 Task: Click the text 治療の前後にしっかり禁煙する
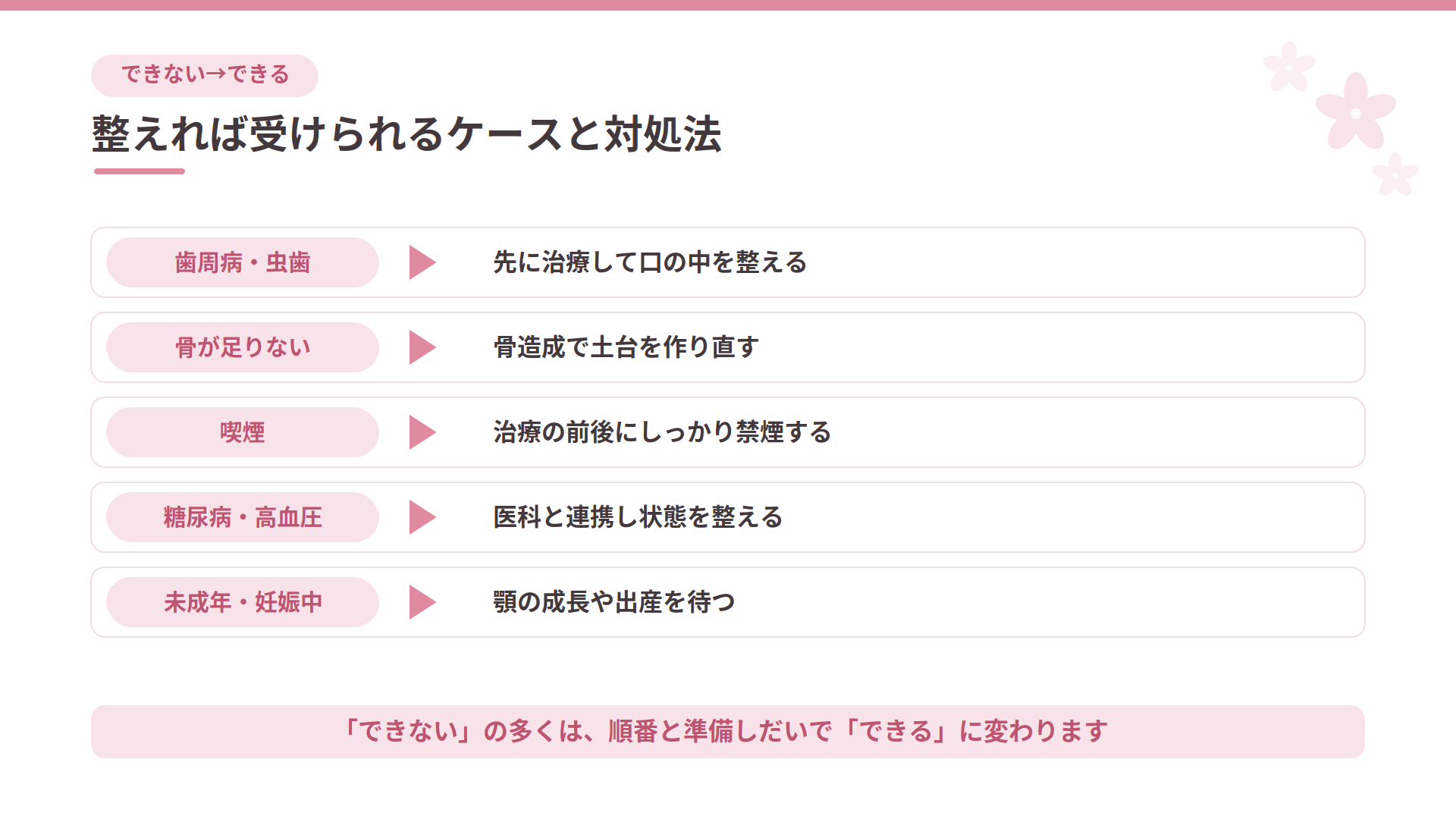[662, 432]
